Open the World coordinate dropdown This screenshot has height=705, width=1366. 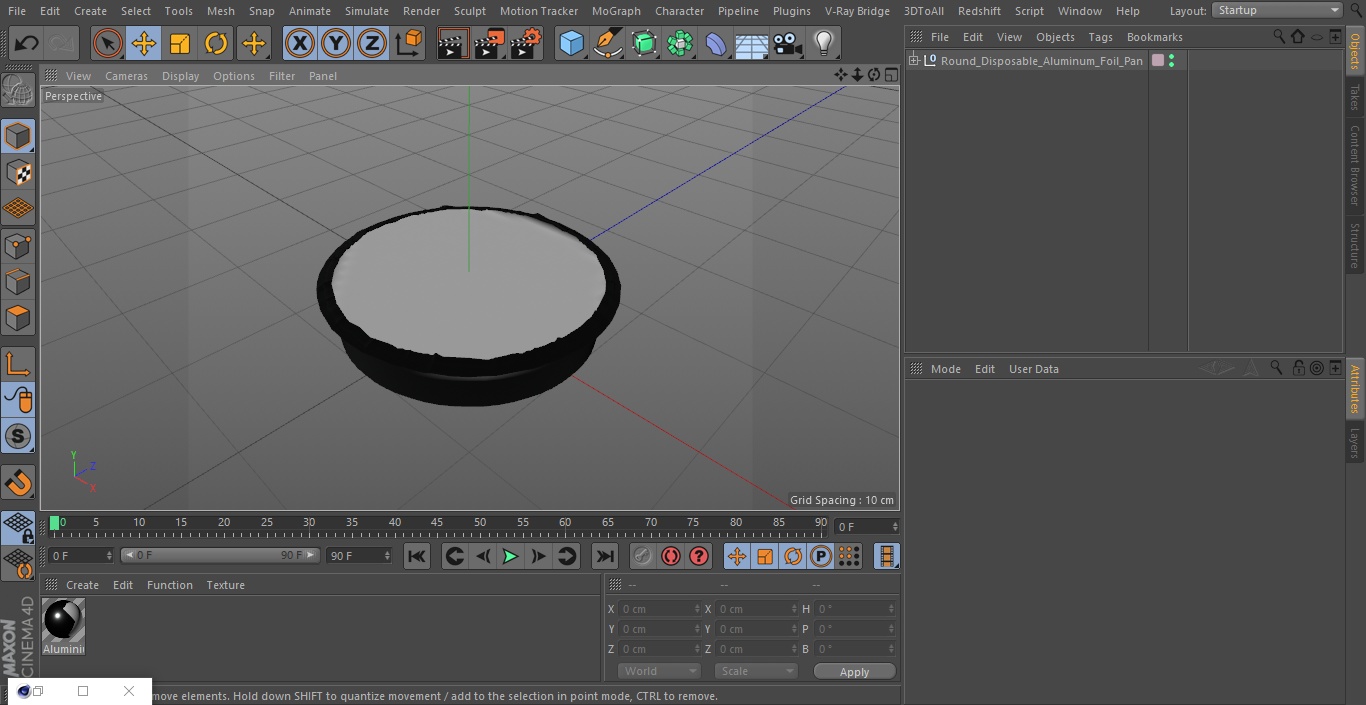[659, 671]
